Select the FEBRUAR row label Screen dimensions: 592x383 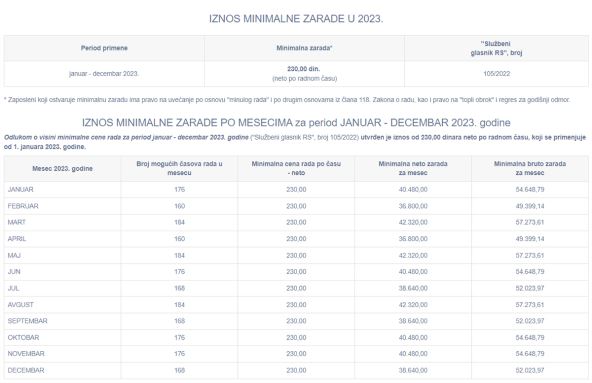click(23, 206)
